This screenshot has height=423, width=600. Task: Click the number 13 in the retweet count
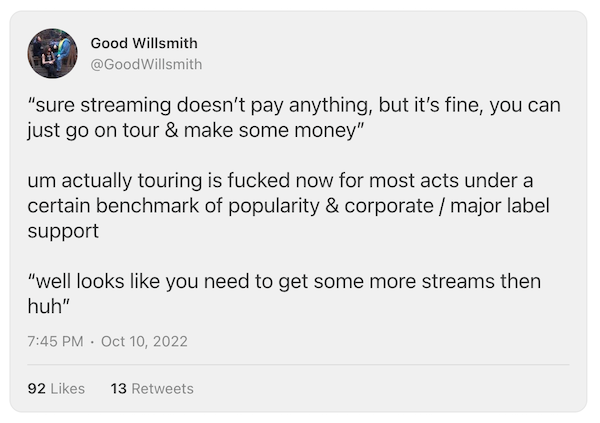coord(116,388)
